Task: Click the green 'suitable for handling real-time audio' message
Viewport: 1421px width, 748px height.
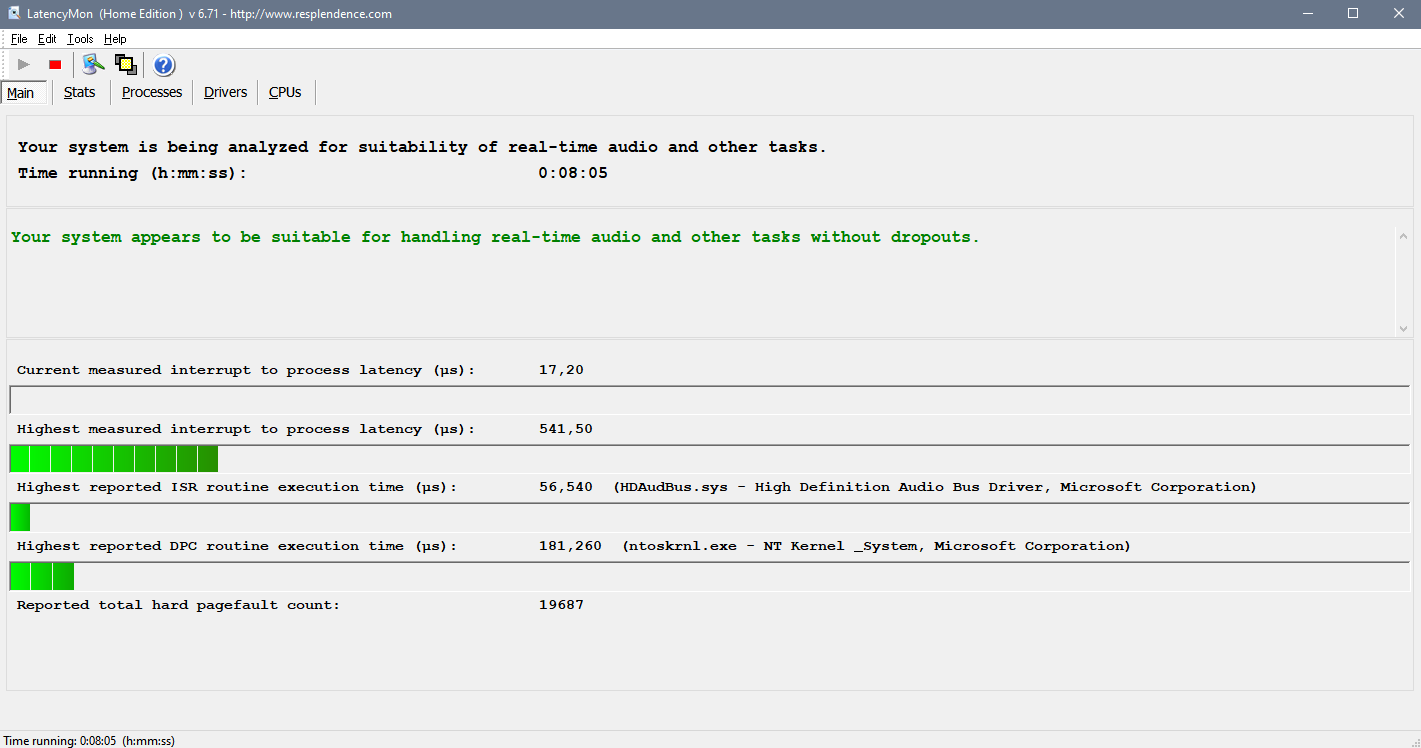Action: [495, 237]
